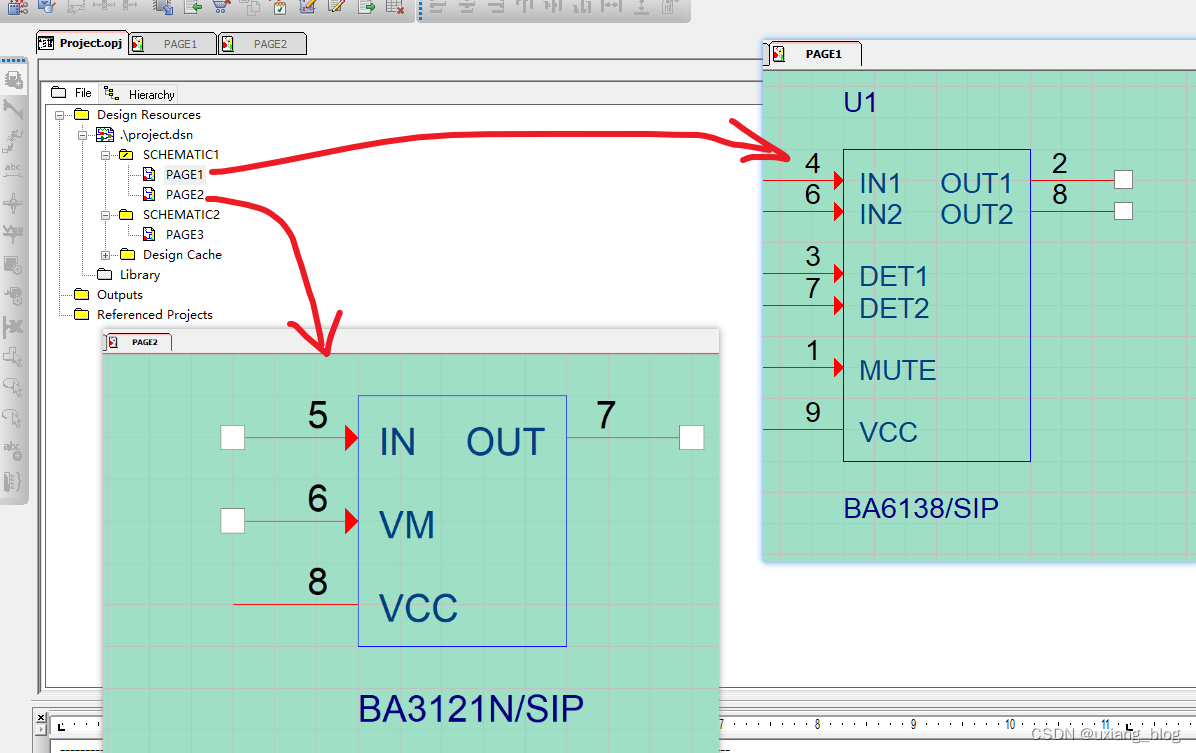Select the SCHEMATIC2 tree folder

tap(181, 215)
